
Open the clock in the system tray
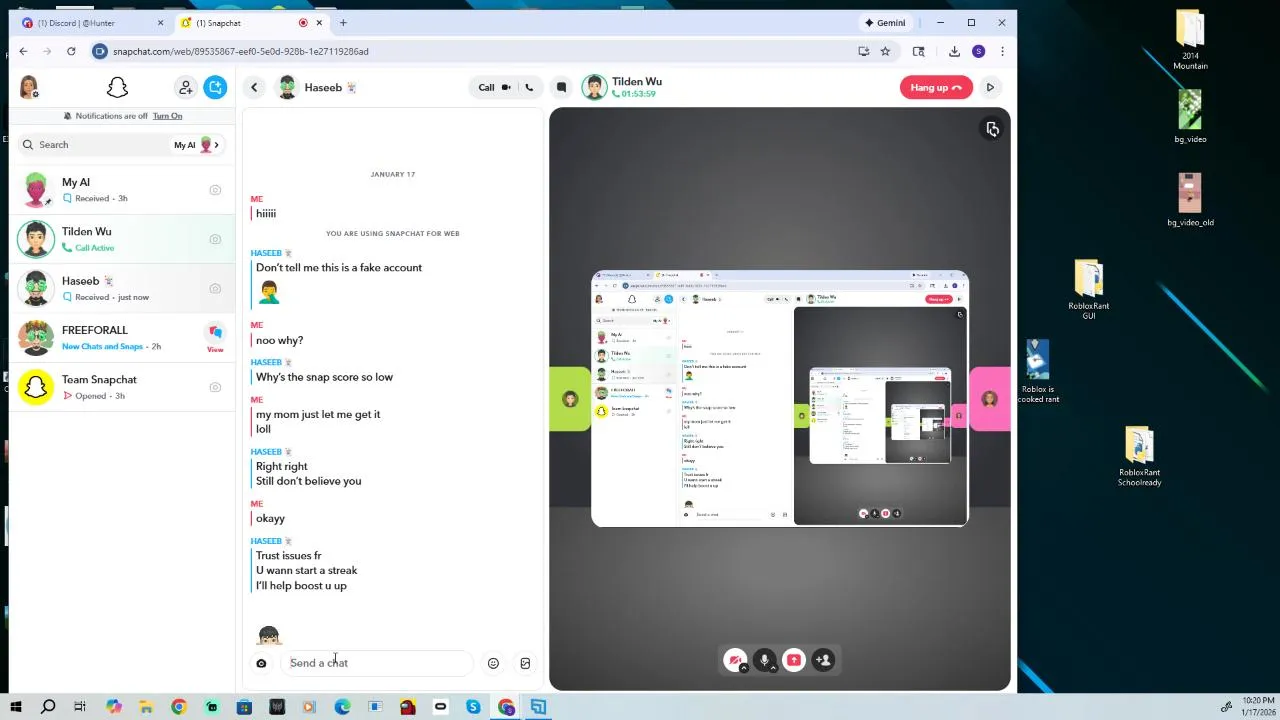[1257, 707]
